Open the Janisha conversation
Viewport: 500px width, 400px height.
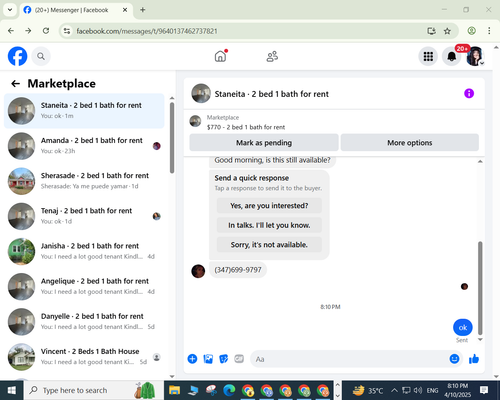click(84, 251)
